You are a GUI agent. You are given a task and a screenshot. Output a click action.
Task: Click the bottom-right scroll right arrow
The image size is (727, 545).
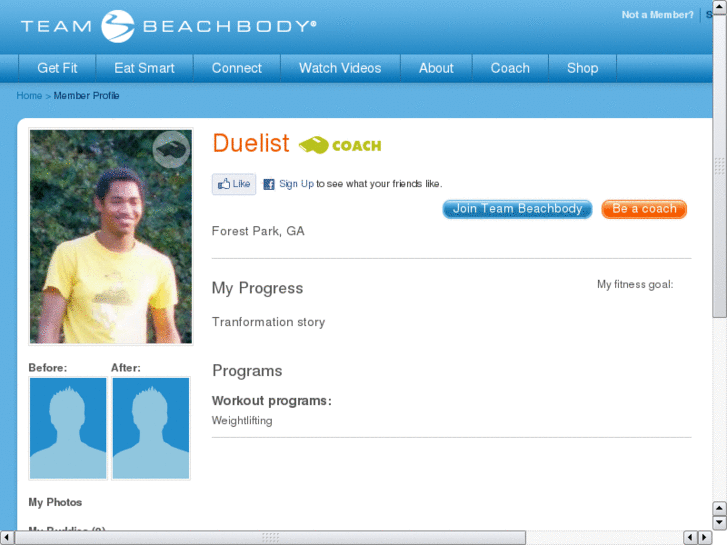click(x=705, y=538)
